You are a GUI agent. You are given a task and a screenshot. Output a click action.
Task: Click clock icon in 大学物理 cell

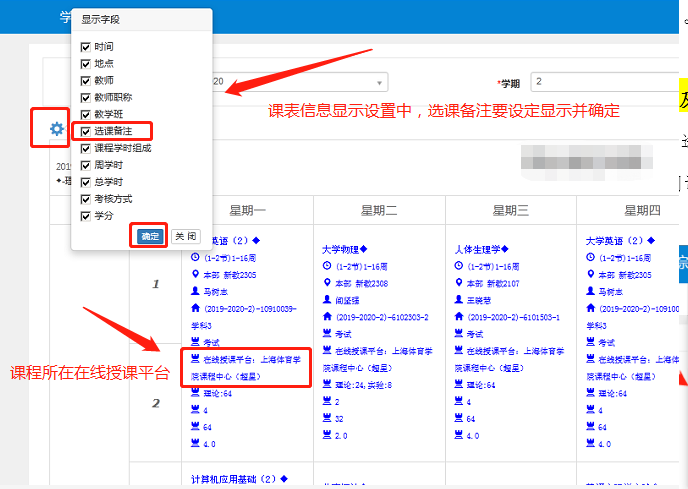click(x=326, y=266)
